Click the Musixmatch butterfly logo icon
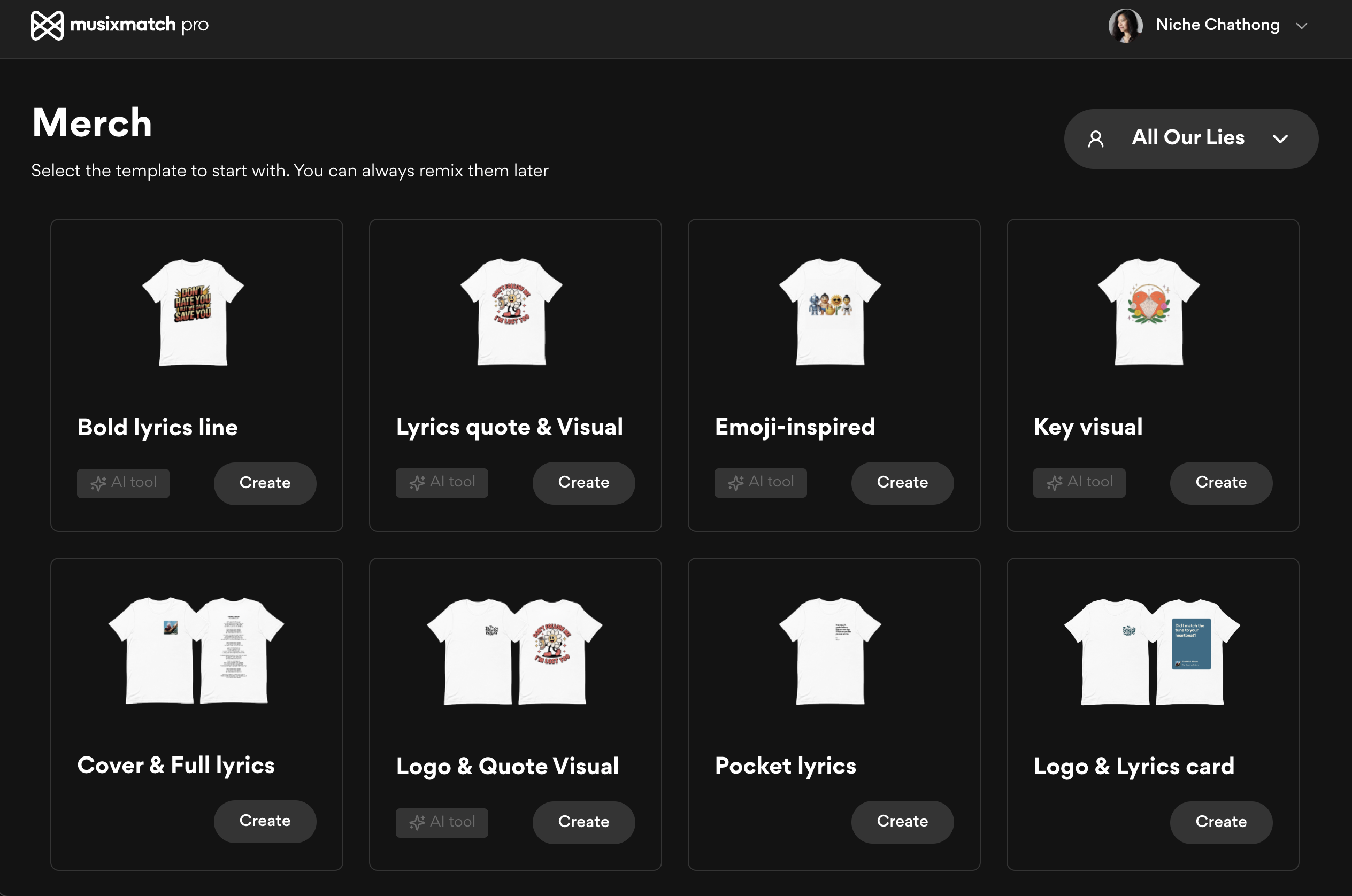Image resolution: width=1352 pixels, height=896 pixels. (x=47, y=26)
